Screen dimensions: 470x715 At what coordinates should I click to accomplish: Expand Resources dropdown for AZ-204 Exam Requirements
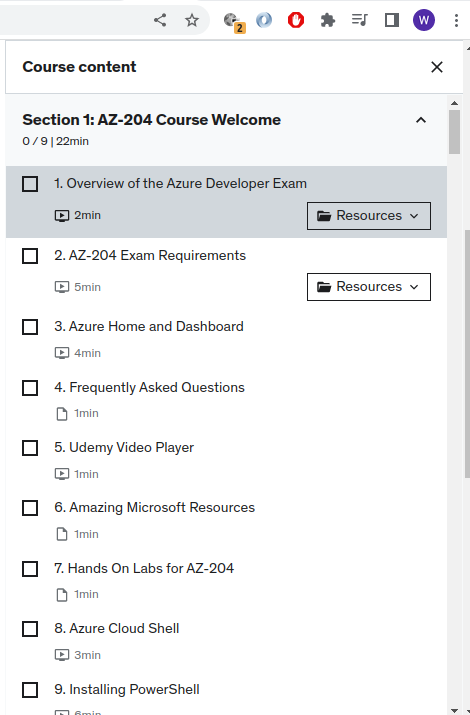(369, 287)
